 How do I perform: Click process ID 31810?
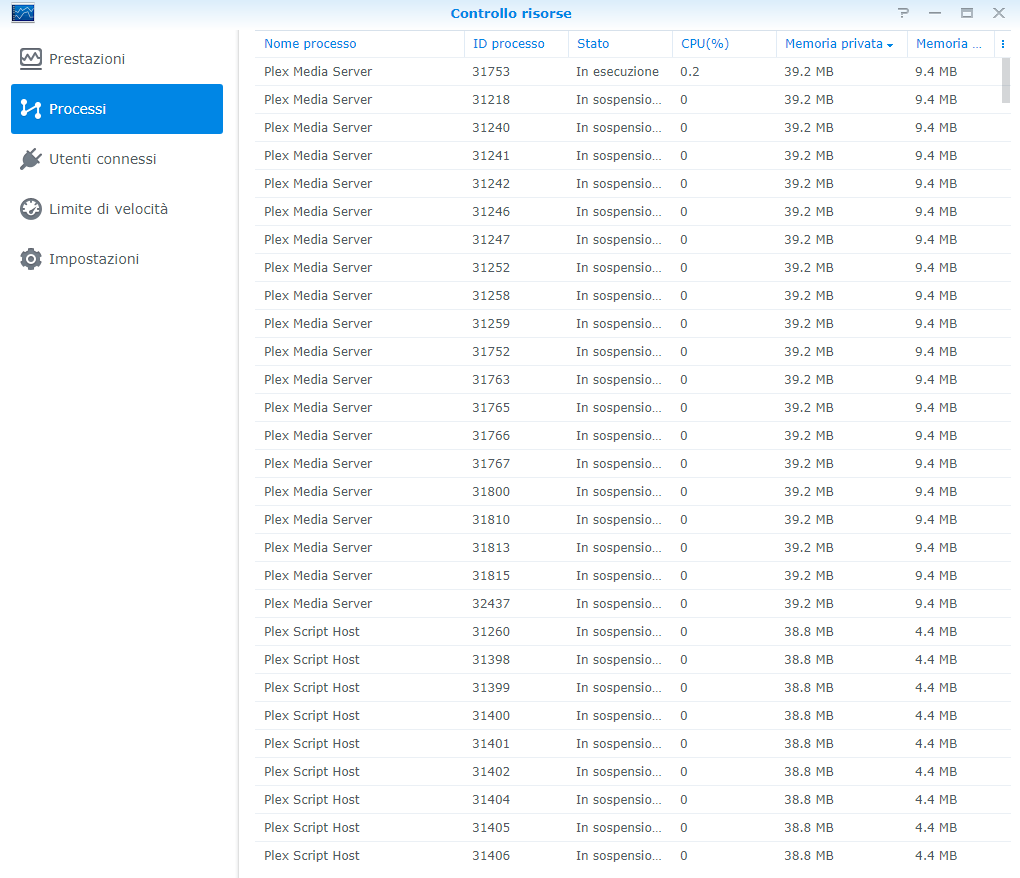491,519
